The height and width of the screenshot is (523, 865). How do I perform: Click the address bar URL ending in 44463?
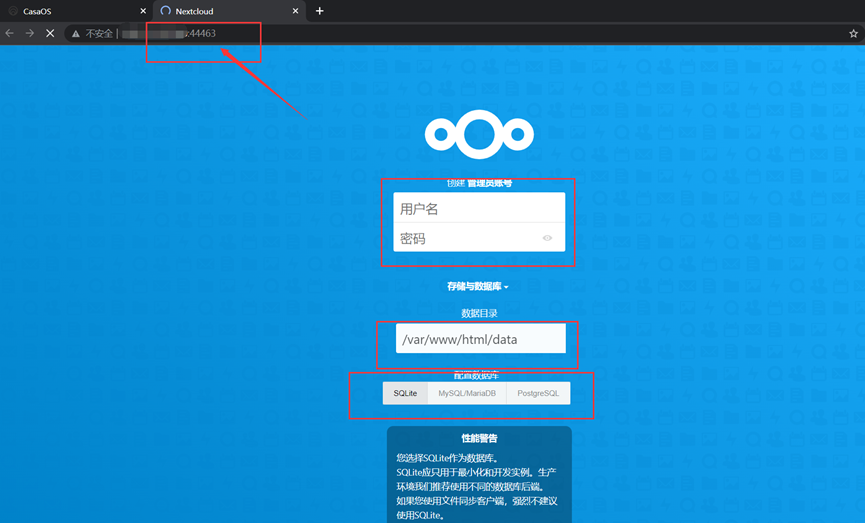click(169, 34)
